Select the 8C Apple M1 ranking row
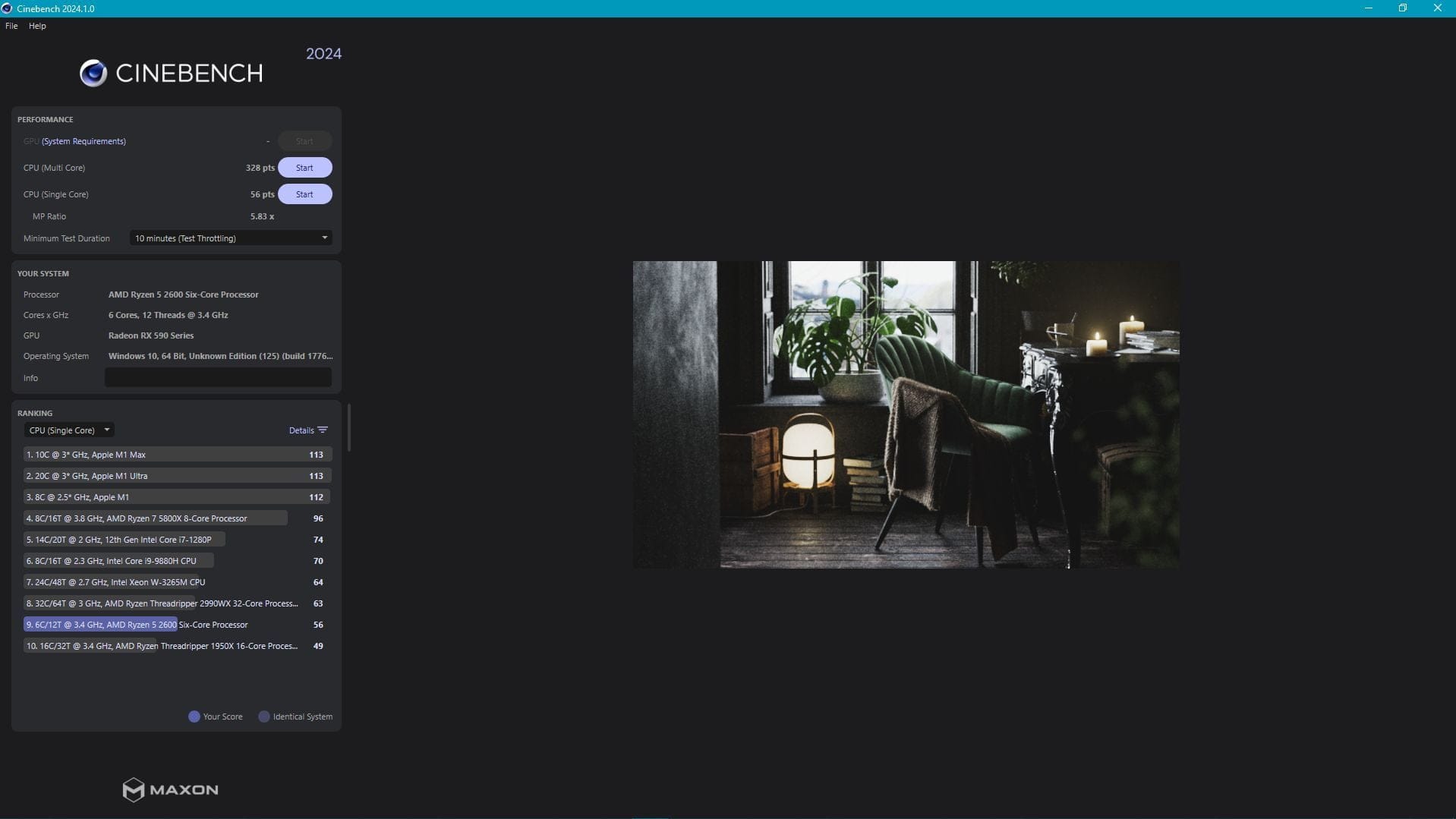The height and width of the screenshot is (819, 1456). (x=178, y=497)
